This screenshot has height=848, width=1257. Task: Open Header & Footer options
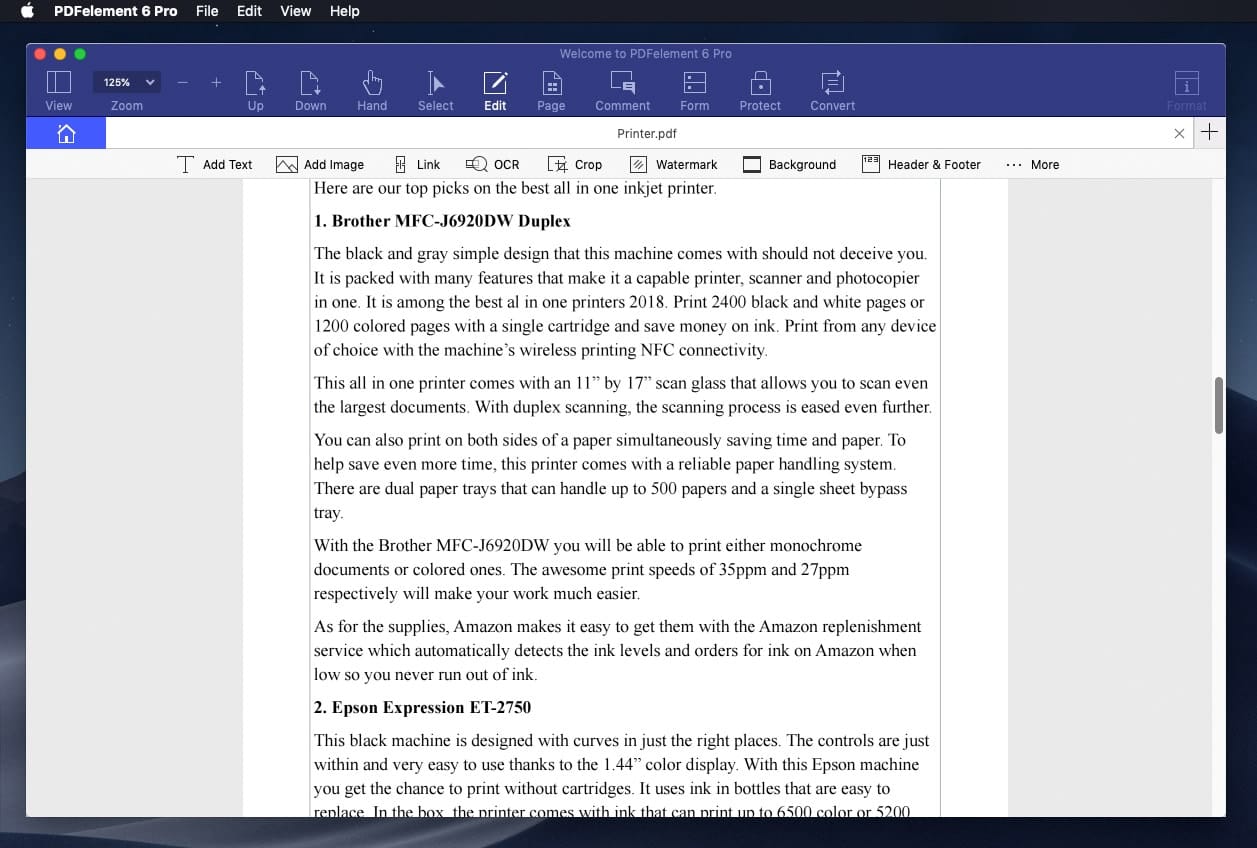pos(922,164)
